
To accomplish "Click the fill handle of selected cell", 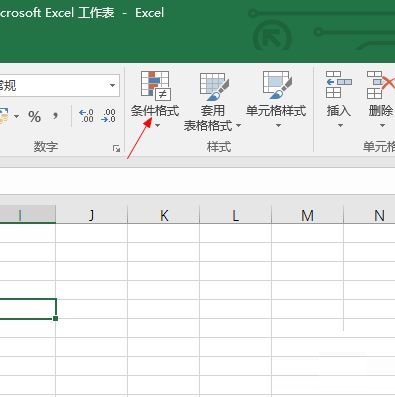I will (55, 318).
